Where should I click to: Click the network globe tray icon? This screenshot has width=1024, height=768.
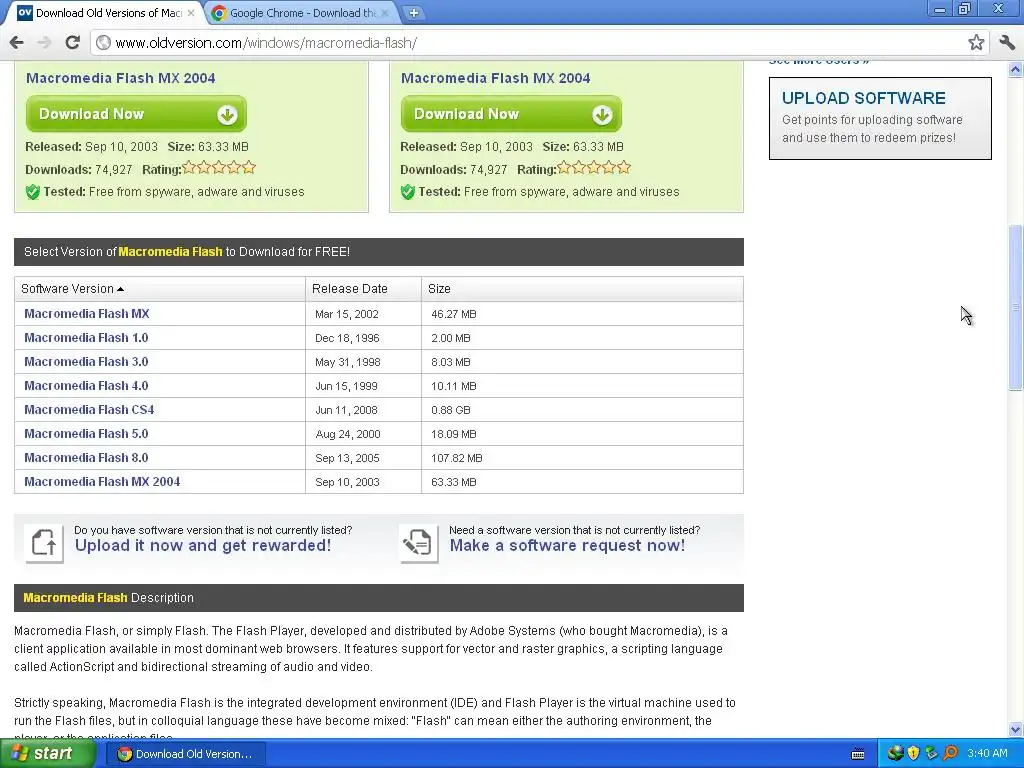(x=895, y=754)
